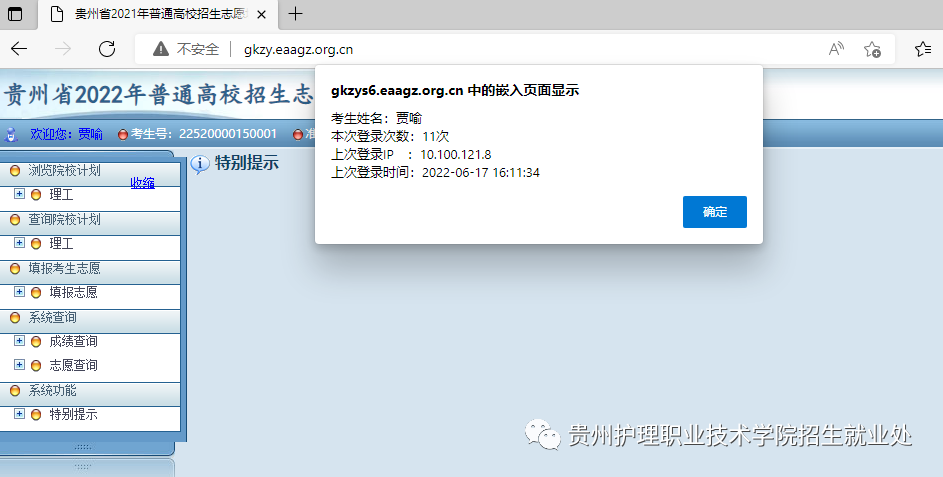Click orange bullet beside 填报志愿
Screen dimensions: 943x477
point(36,292)
